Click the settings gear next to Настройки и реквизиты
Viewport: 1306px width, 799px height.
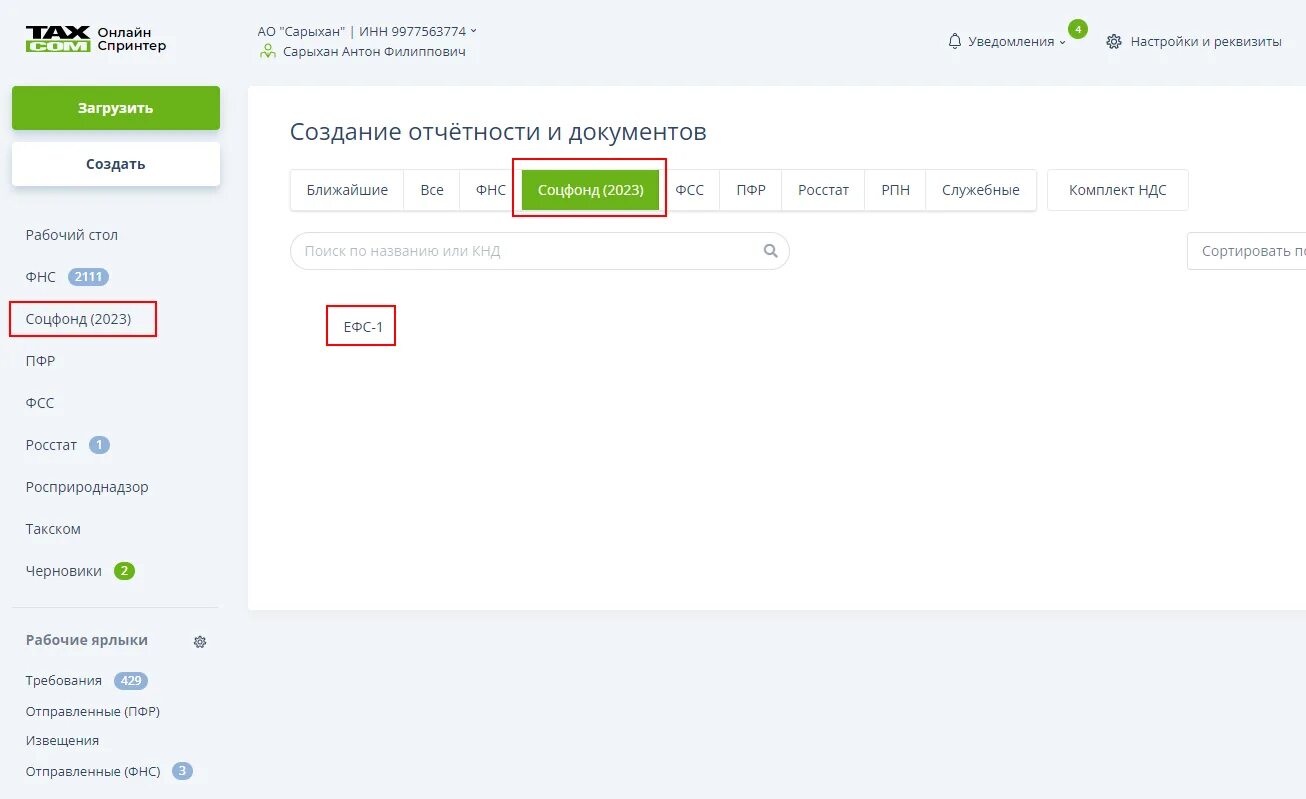click(x=1114, y=42)
